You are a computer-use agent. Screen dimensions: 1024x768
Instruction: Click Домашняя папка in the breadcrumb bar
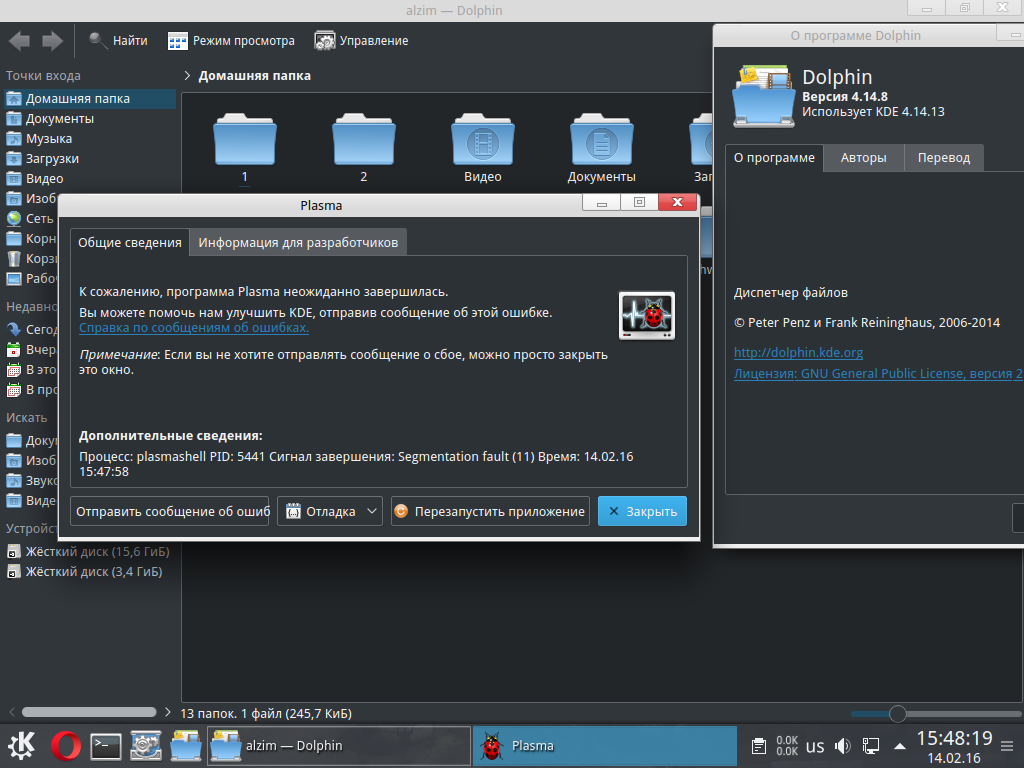(255, 76)
